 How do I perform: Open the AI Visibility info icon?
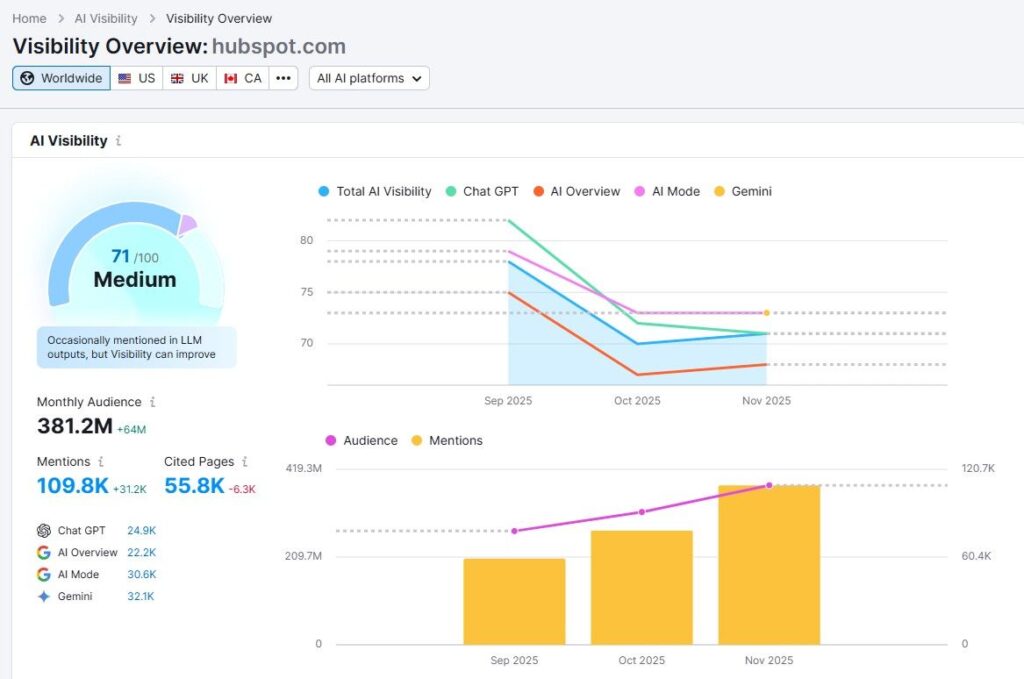coord(118,140)
